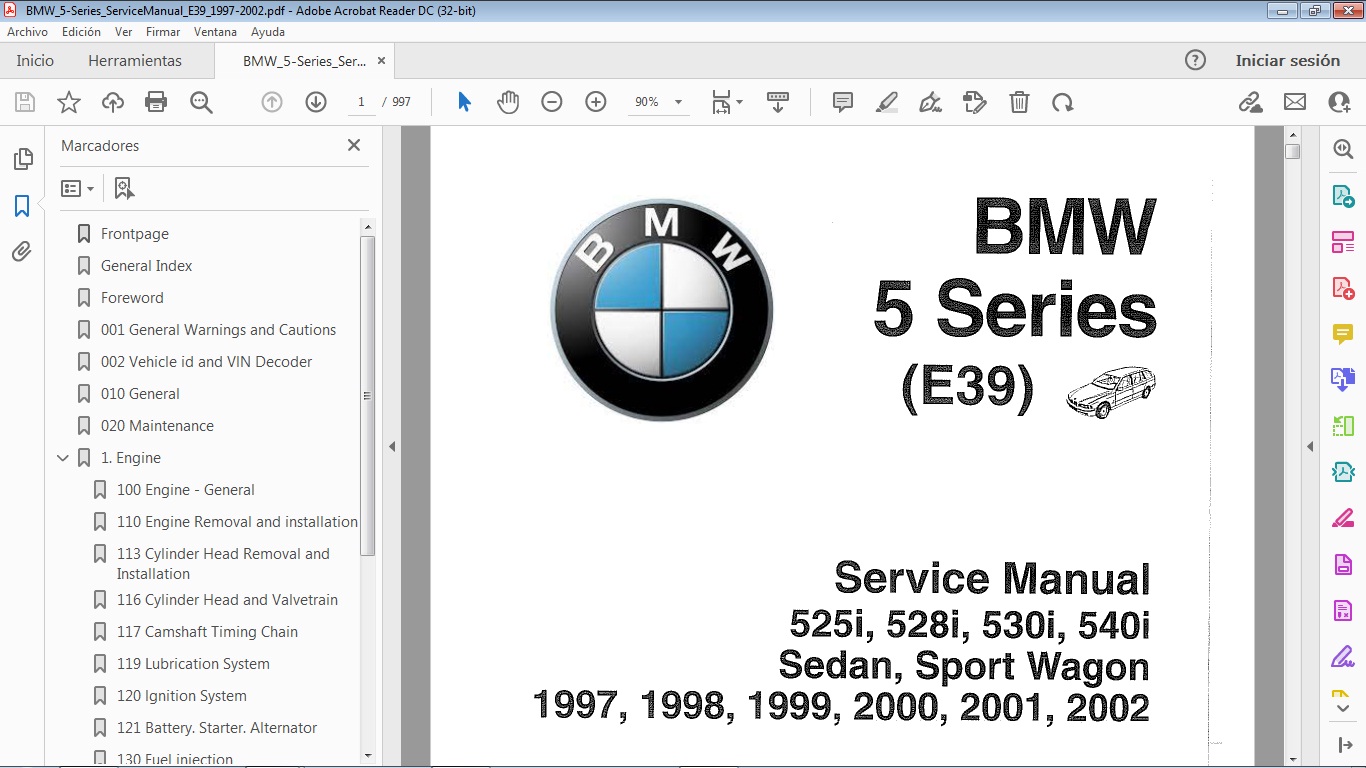Screen dimensions: 1366x768
Task: Open the Archivo menu
Action: coord(27,31)
